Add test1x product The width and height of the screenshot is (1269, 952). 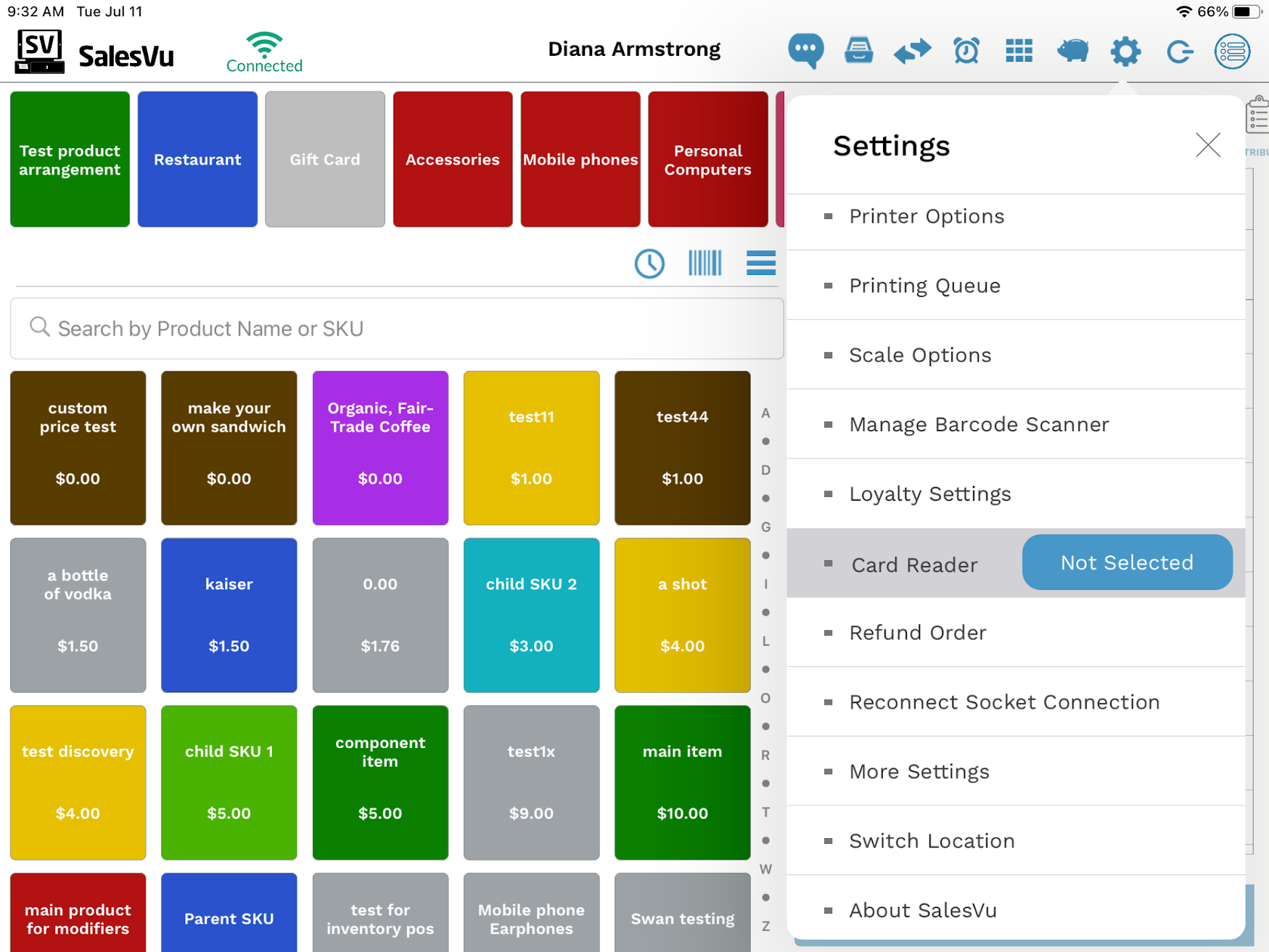tap(531, 782)
